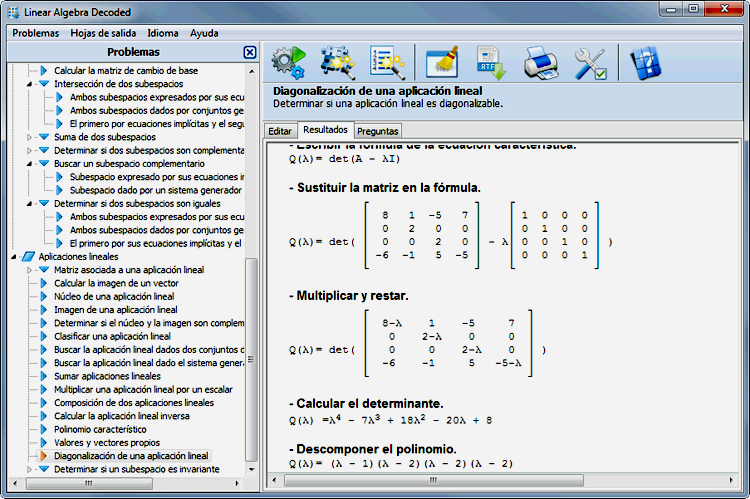Screen dimensions: 750x499
Task: Expand Matriz asociada a una aplicación lineal
Action: 29,270
